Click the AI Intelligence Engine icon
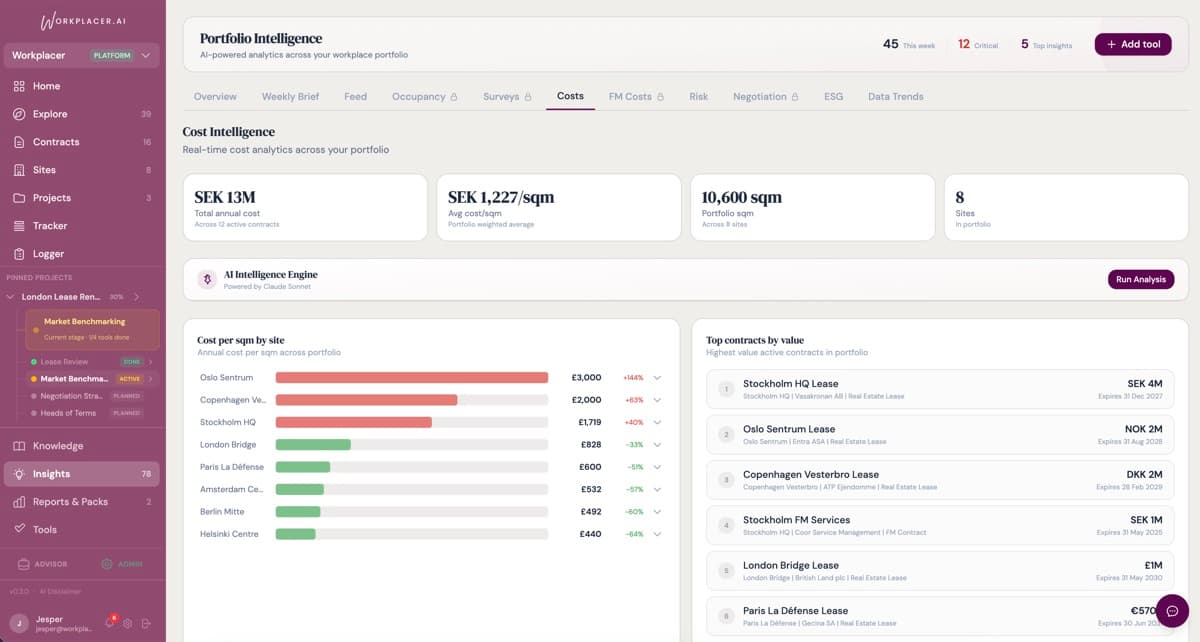Screen dimensions: 1200x642 click(x=207, y=280)
